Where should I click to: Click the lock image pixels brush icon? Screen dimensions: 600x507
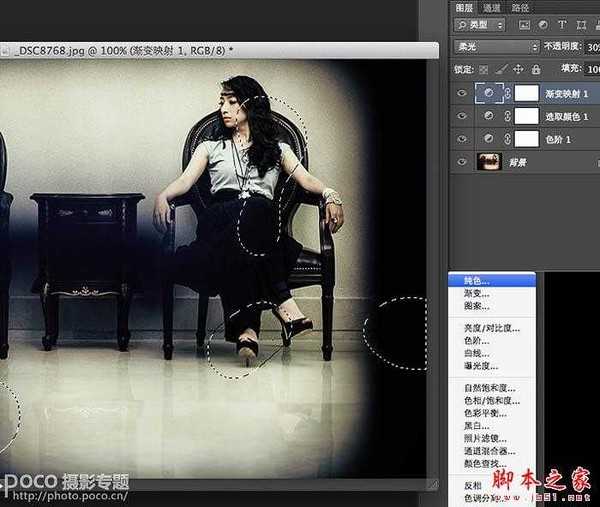tap(501, 69)
